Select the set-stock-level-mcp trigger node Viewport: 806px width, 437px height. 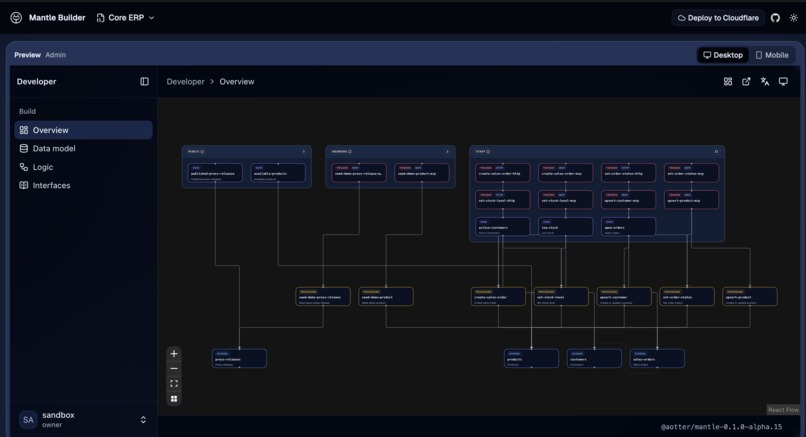565,199
